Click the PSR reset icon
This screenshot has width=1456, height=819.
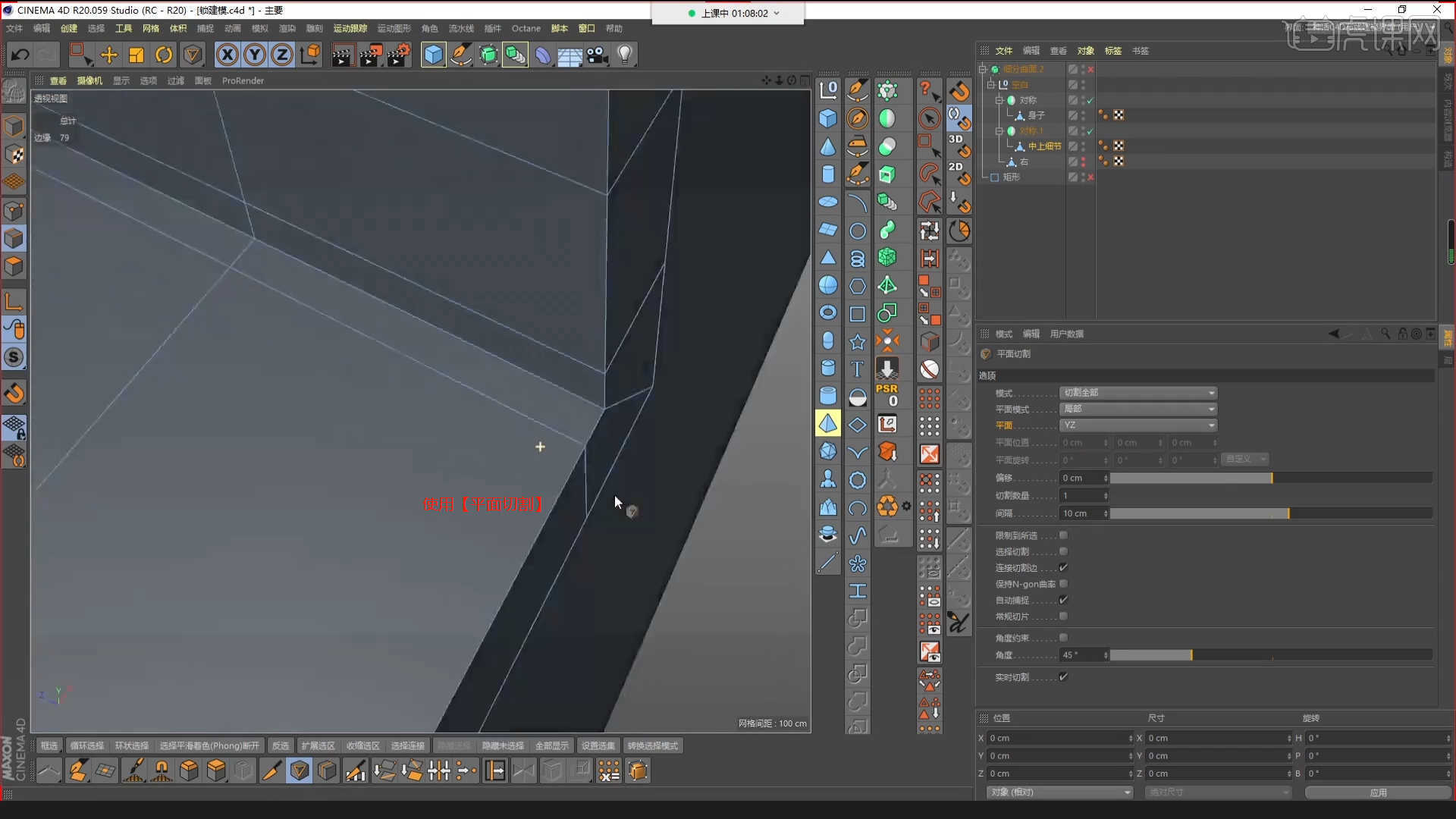(x=887, y=395)
